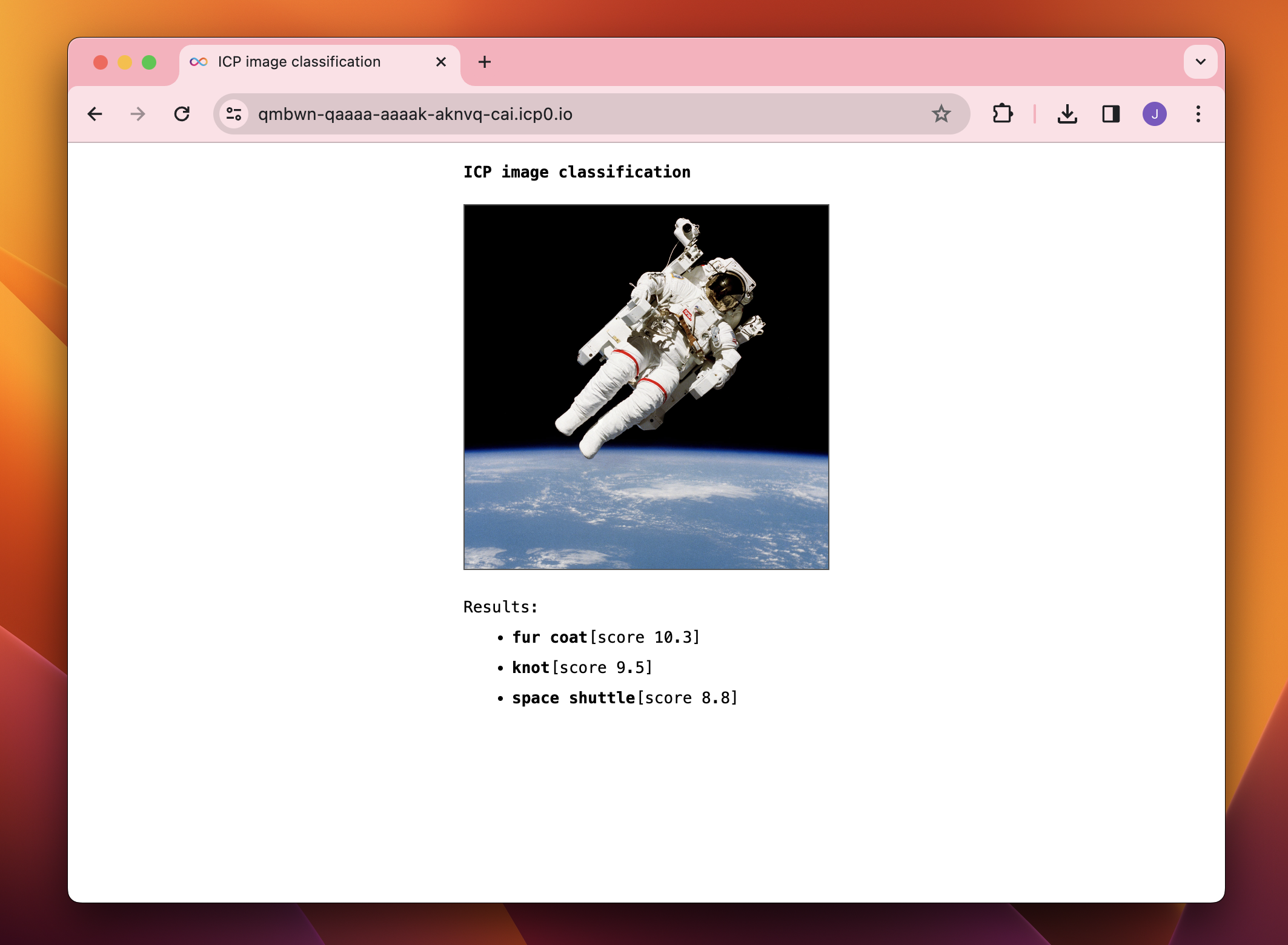The width and height of the screenshot is (1288, 945).
Task: Close the window with red button
Action: click(x=101, y=62)
